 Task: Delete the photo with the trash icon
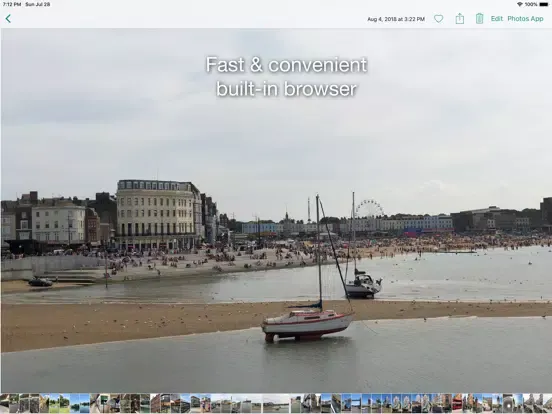pos(479,19)
